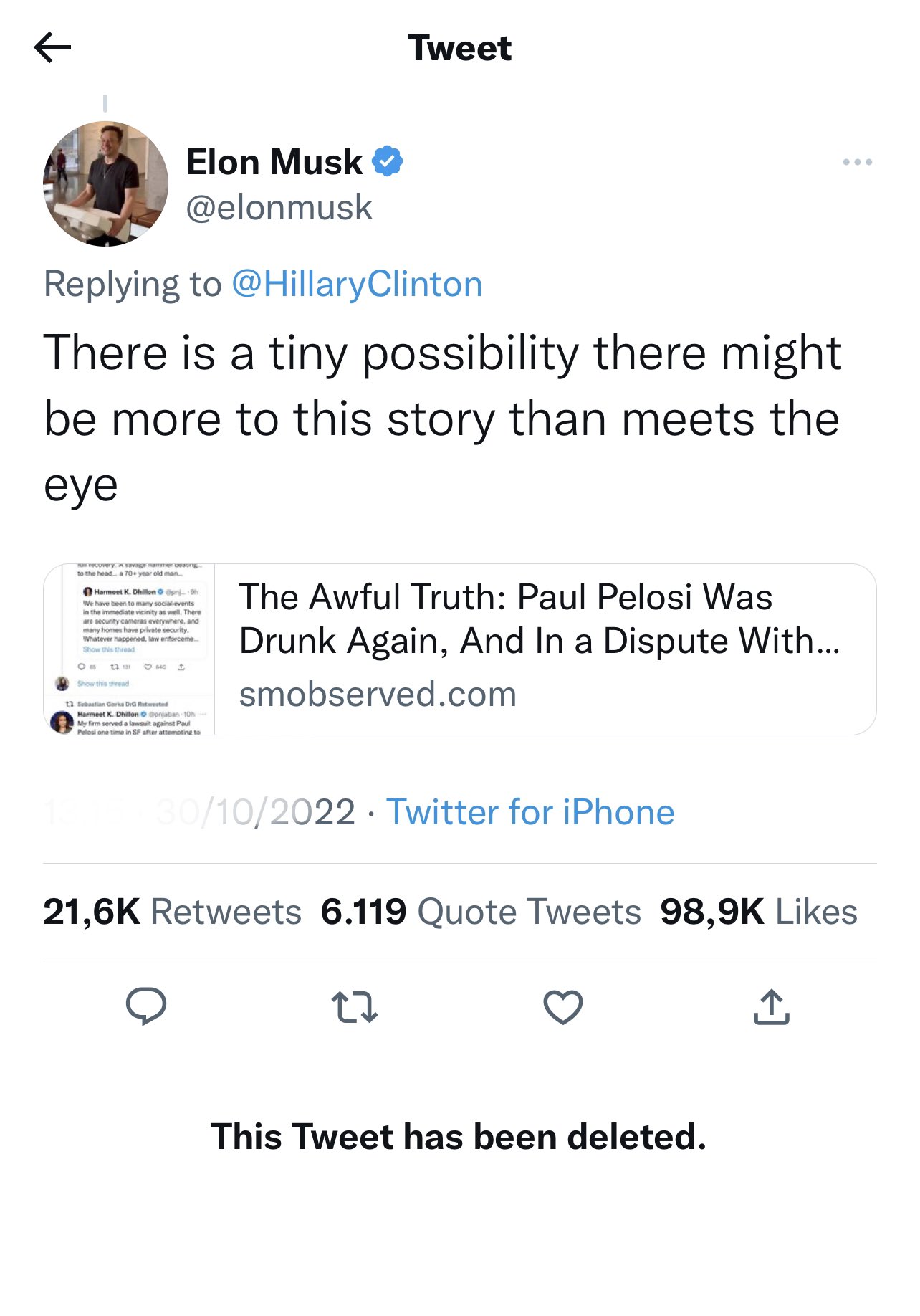This screenshot has width=920, height=1316.
Task: Click the 'Twitter for iPhone' source link
Action: tap(530, 812)
